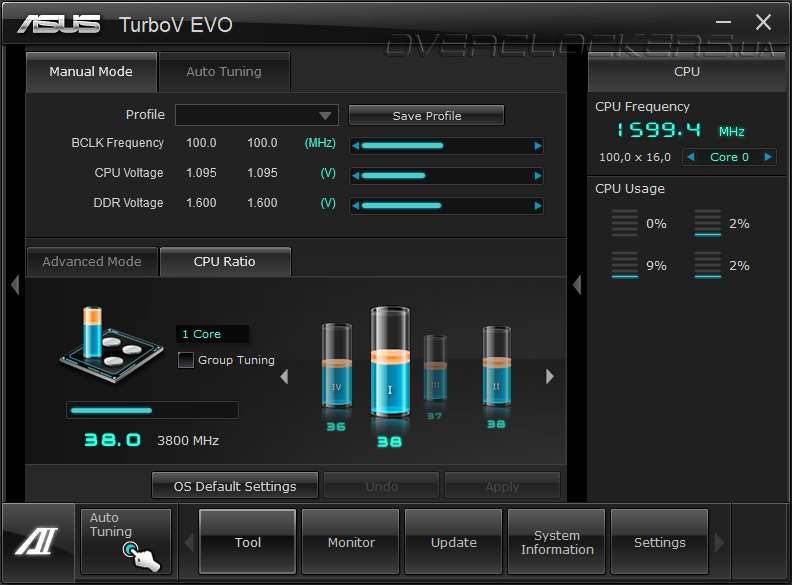Minimize the TurboV EVO window
The width and height of the screenshot is (792, 585).
[723, 22]
